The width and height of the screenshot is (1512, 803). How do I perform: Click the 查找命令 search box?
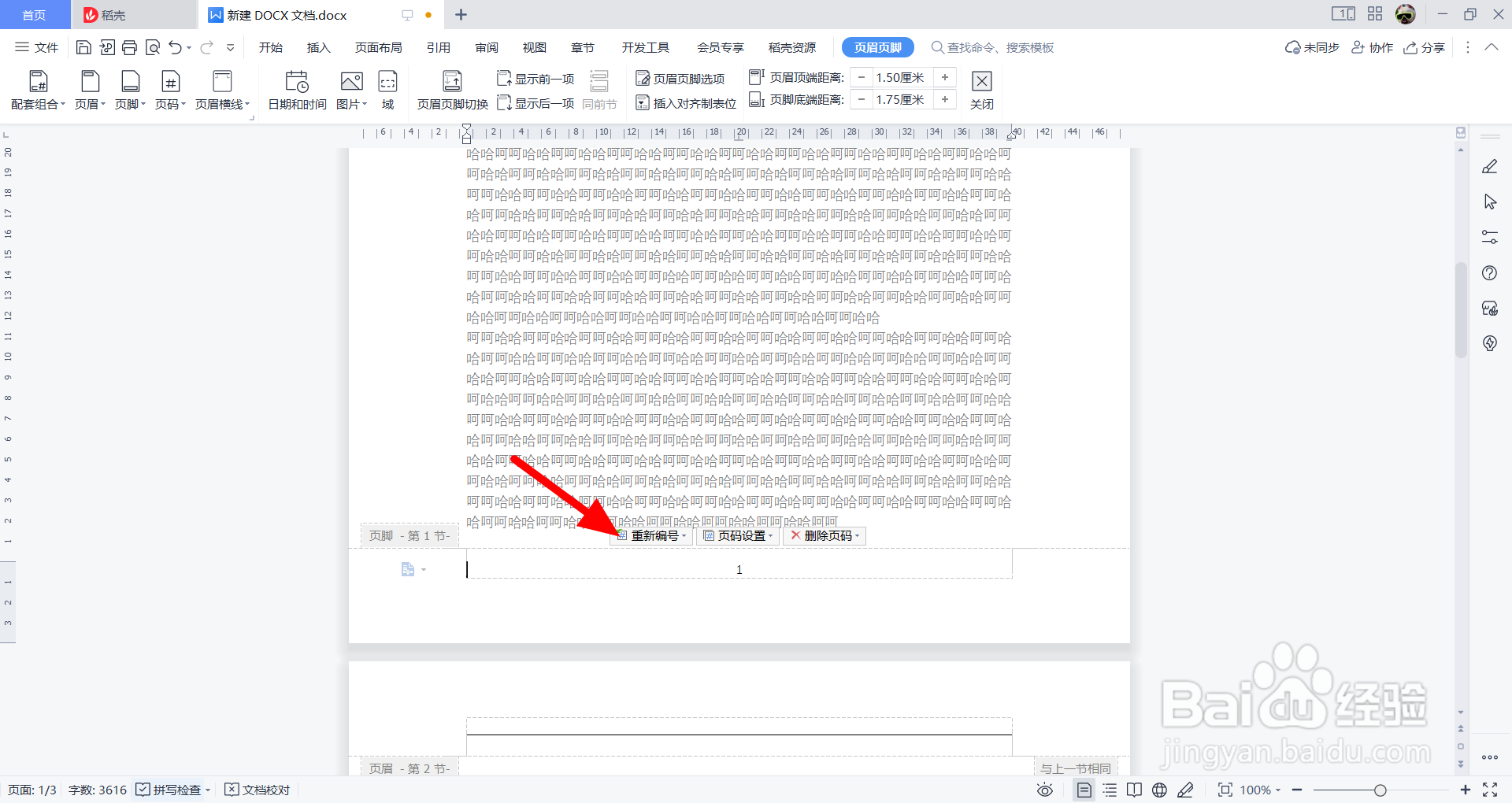pyautogui.click(x=992, y=48)
